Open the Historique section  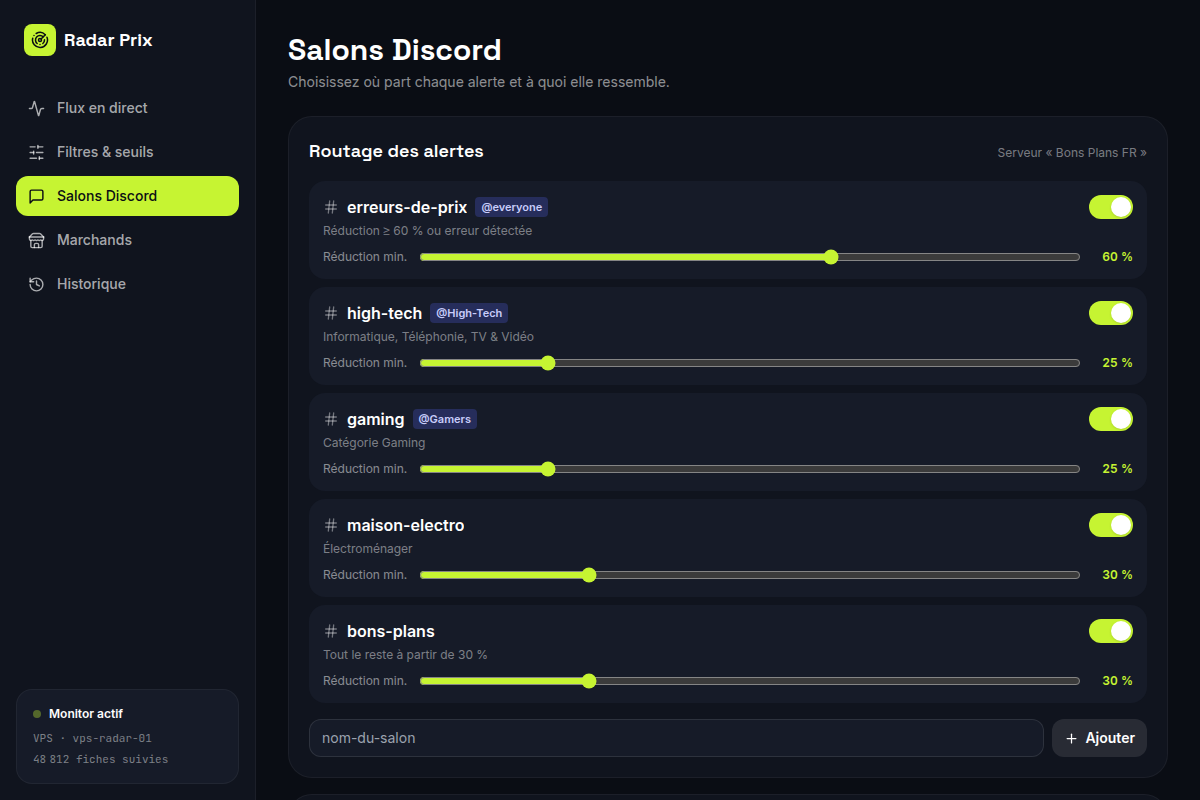(127, 284)
